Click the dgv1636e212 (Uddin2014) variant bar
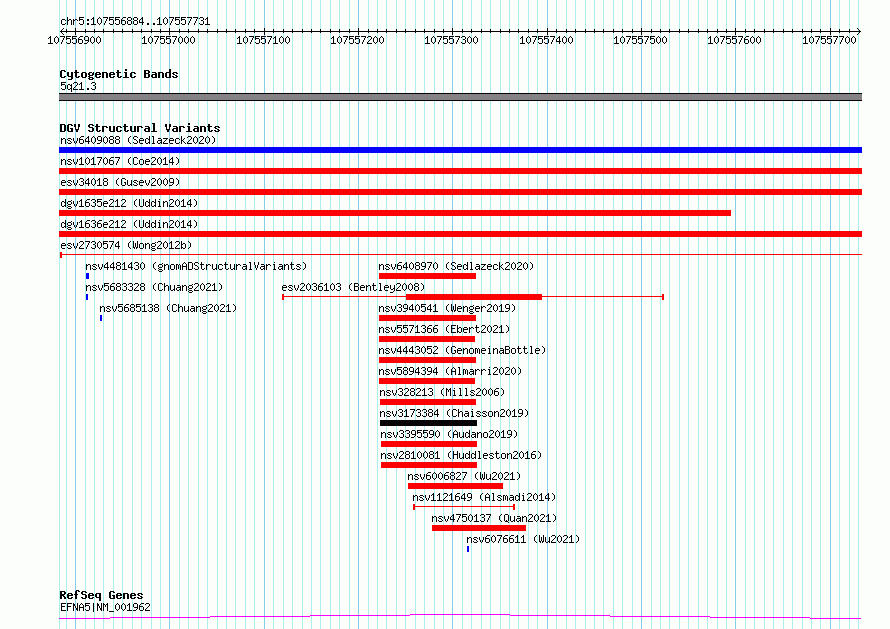Viewport: 890px width, 629px height. (460, 234)
